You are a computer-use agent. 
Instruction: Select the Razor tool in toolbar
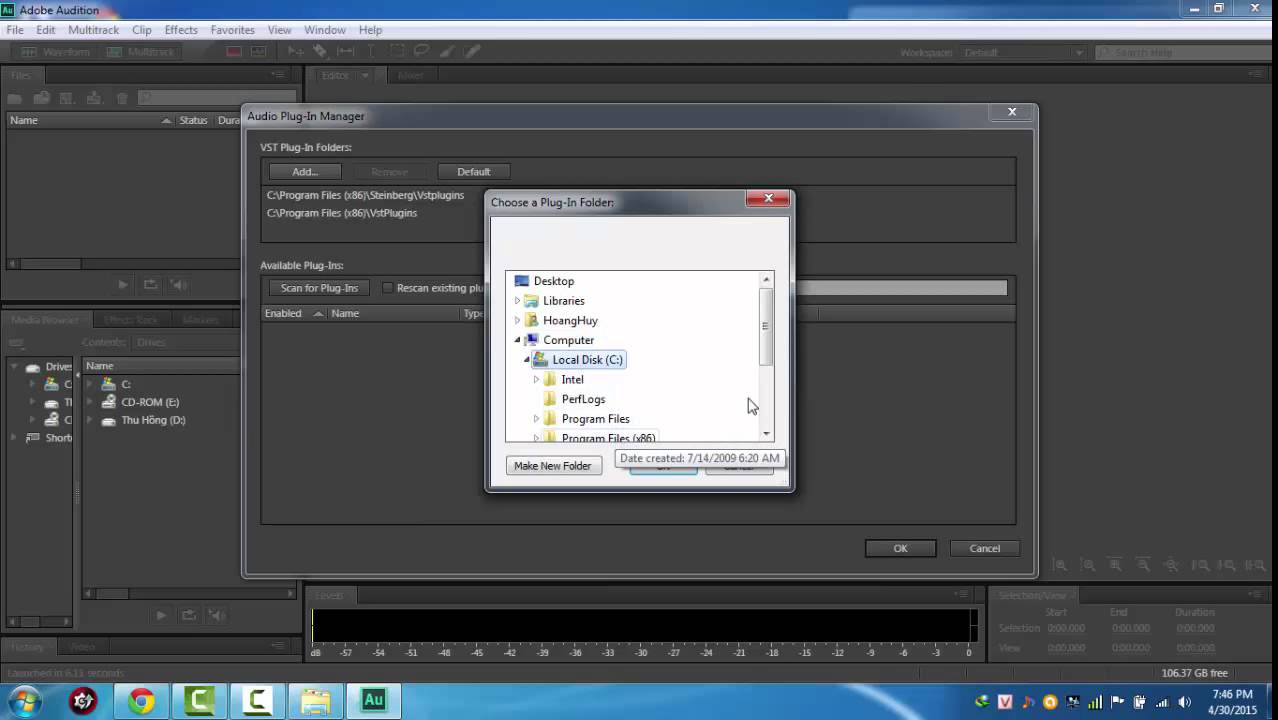pyautogui.click(x=320, y=51)
